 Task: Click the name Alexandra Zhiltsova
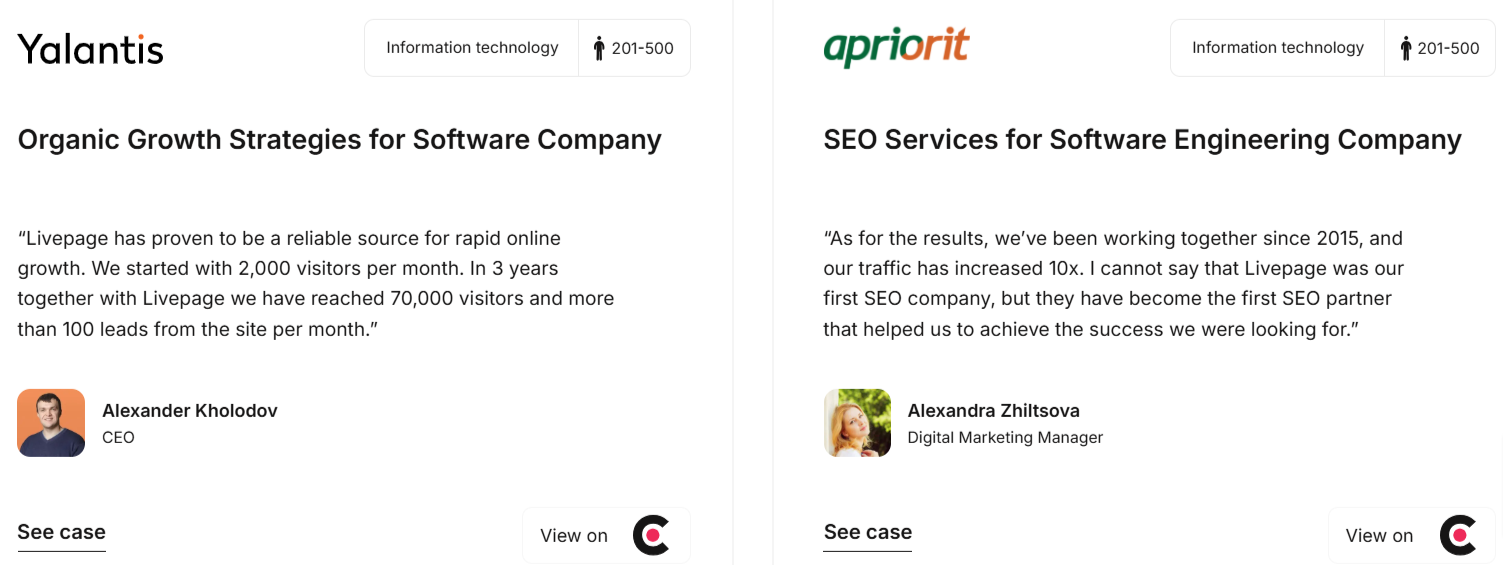pos(993,410)
